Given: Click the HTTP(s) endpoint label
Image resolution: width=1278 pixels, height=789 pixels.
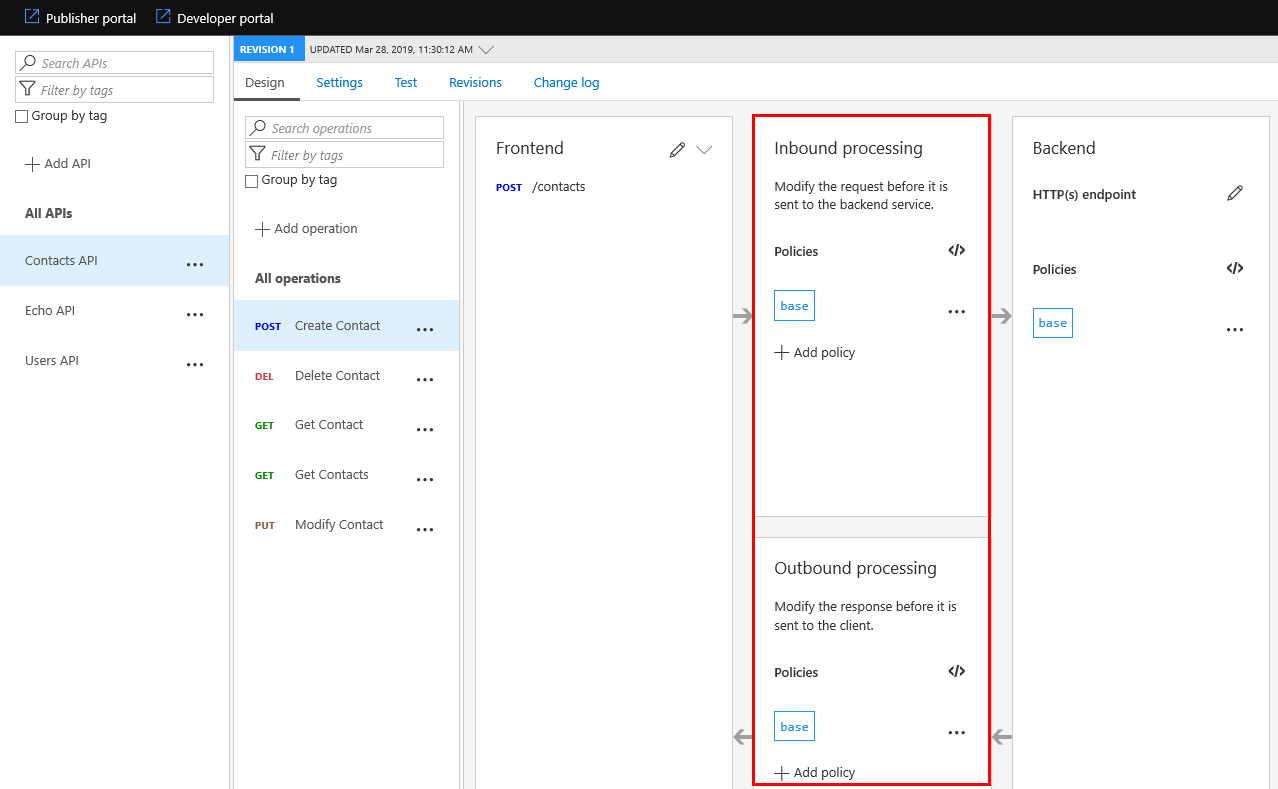Looking at the screenshot, I should (1084, 195).
